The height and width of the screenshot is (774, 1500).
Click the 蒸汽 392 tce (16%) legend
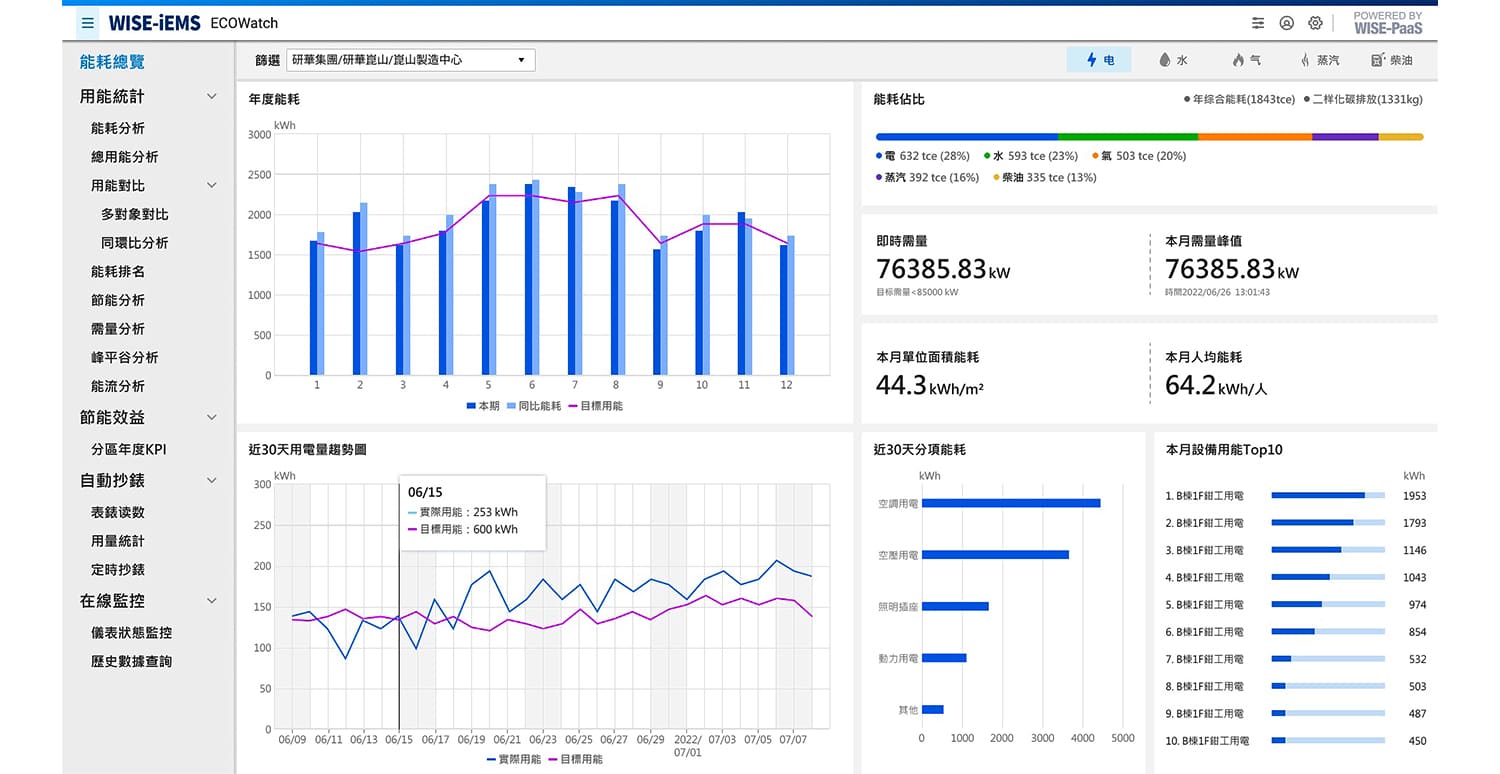[927, 177]
